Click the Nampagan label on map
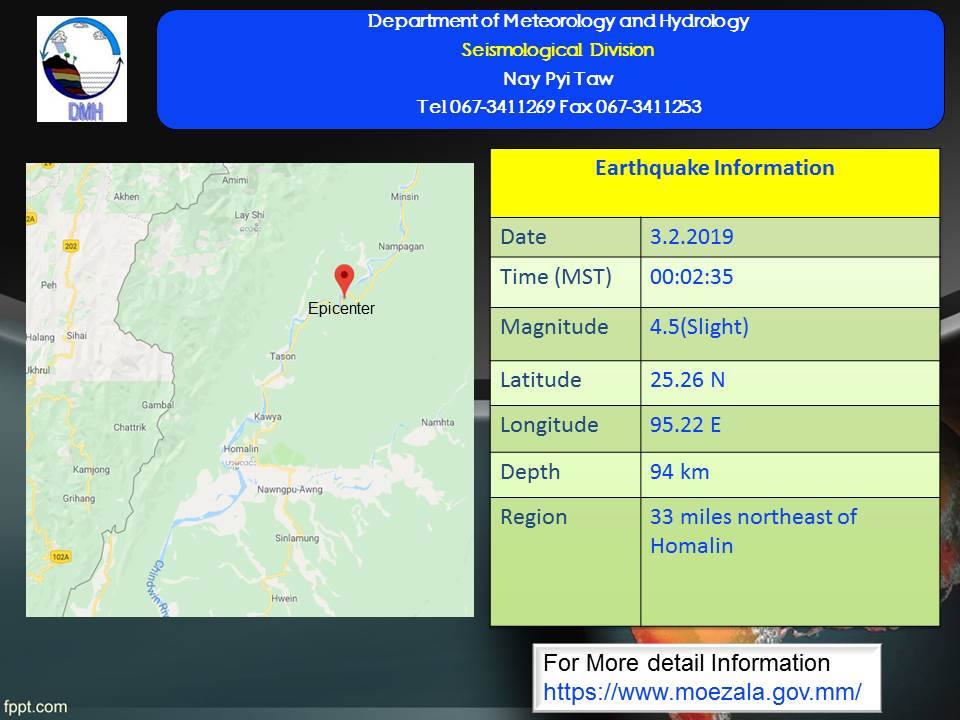The width and height of the screenshot is (960, 720). tap(401, 247)
